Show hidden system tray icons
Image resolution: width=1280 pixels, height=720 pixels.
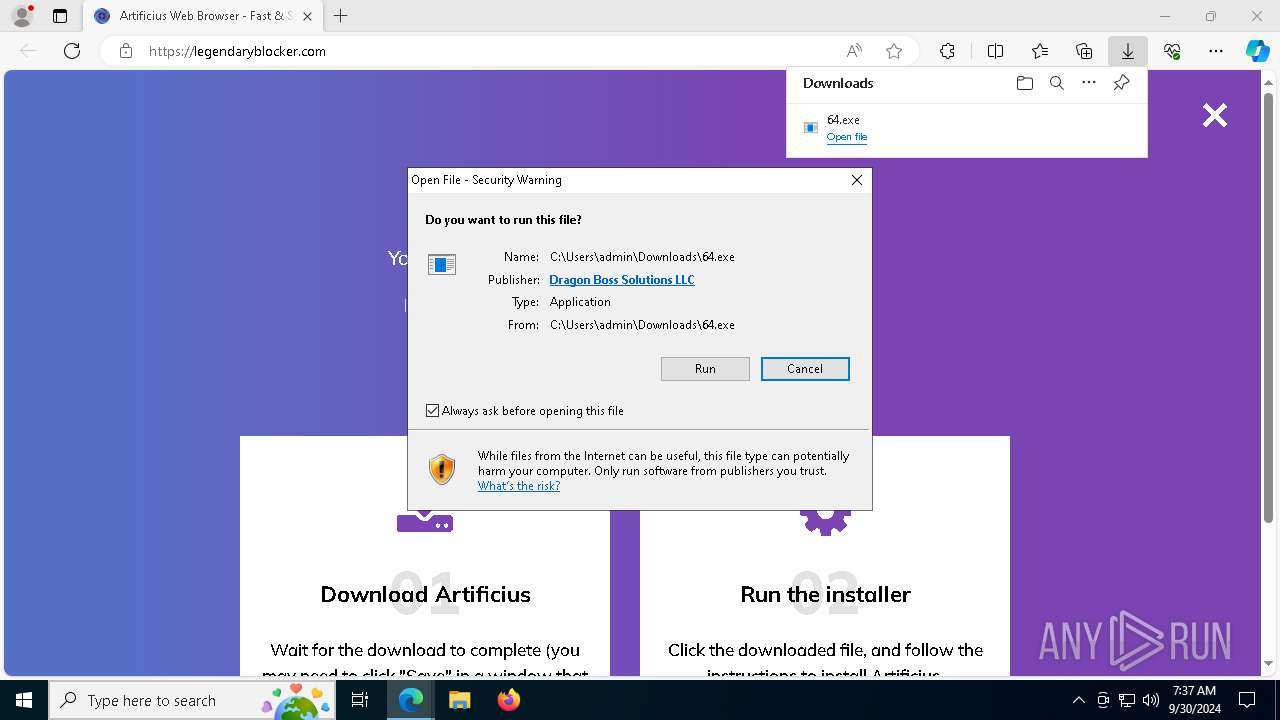pos(1078,700)
